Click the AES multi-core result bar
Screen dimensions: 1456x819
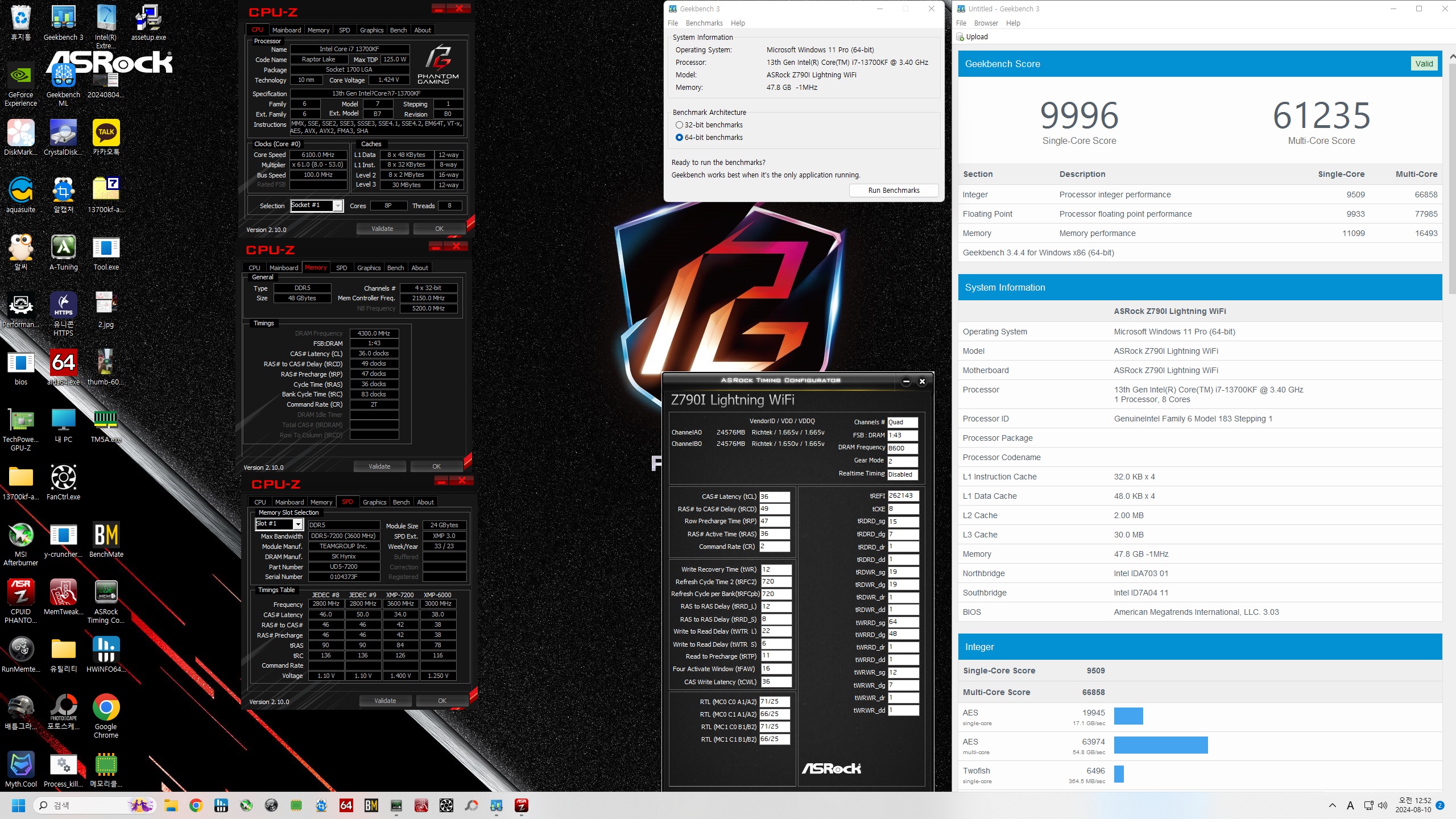[x=1160, y=745]
